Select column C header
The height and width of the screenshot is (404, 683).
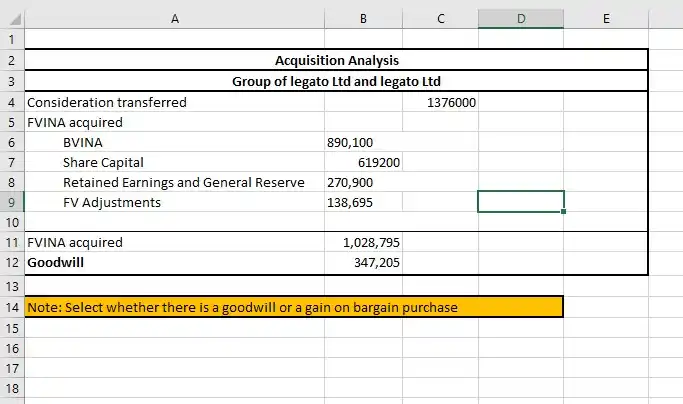(x=440, y=19)
